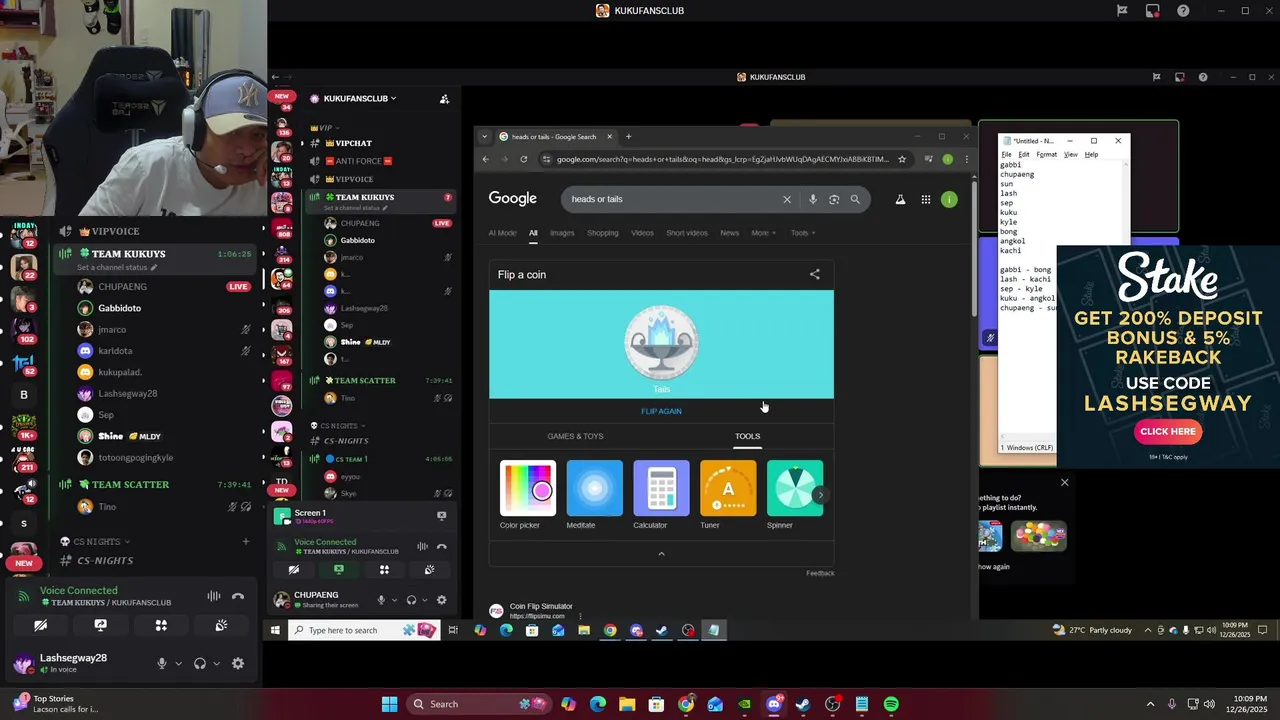This screenshot has width=1280, height=720.
Task: Open Spotify from the Windows taskbar
Action: [891, 704]
